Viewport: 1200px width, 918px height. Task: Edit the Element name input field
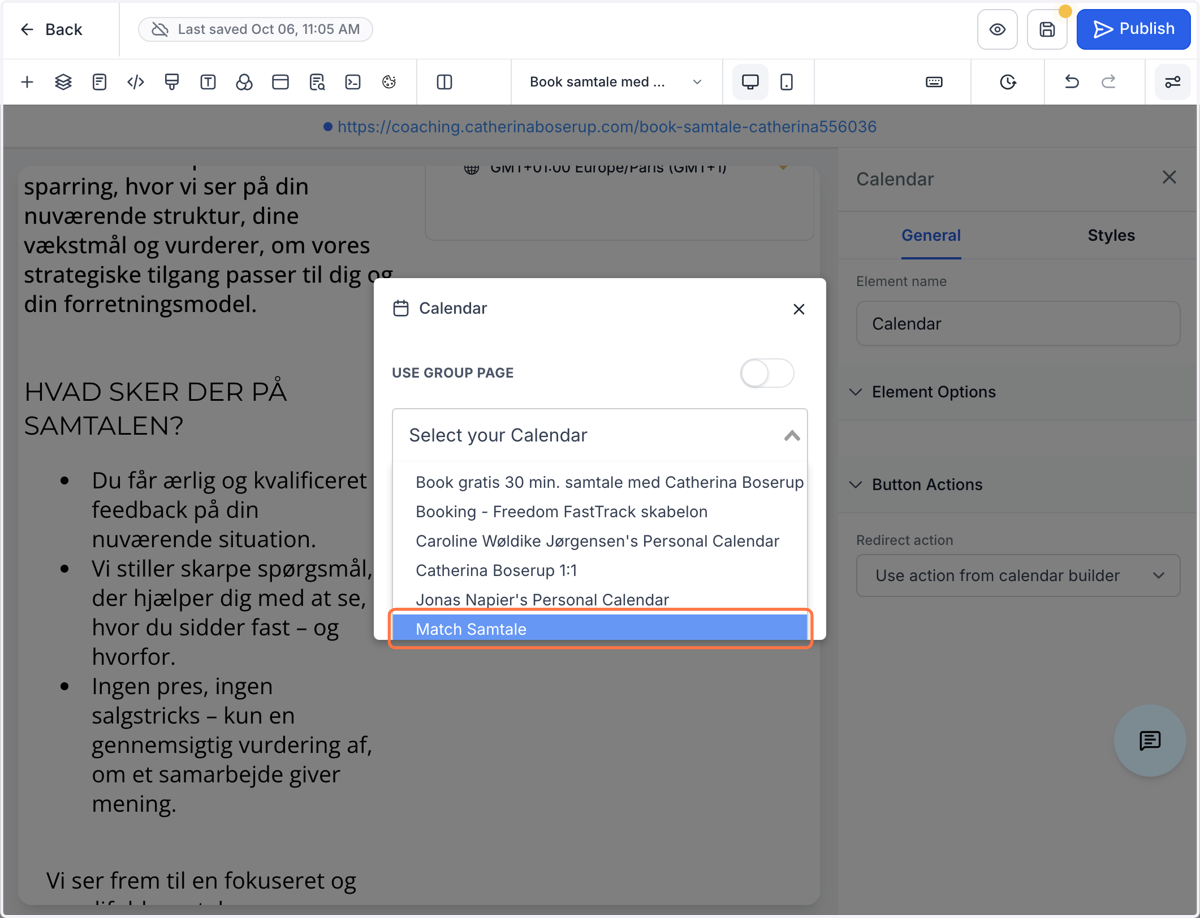pyautogui.click(x=1018, y=324)
